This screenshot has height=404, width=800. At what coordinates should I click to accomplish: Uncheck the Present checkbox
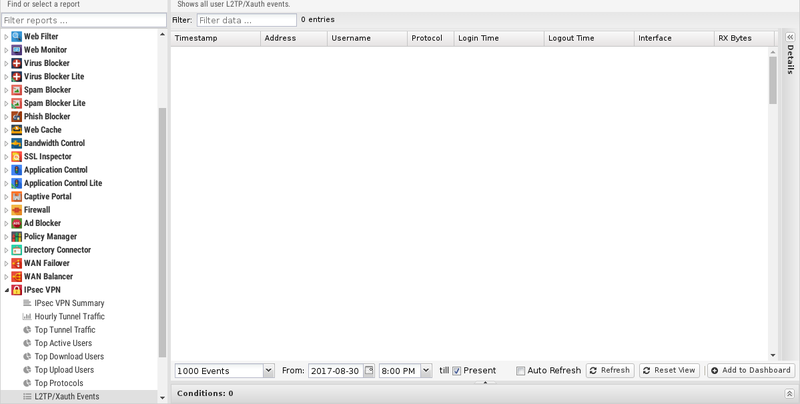click(x=457, y=371)
